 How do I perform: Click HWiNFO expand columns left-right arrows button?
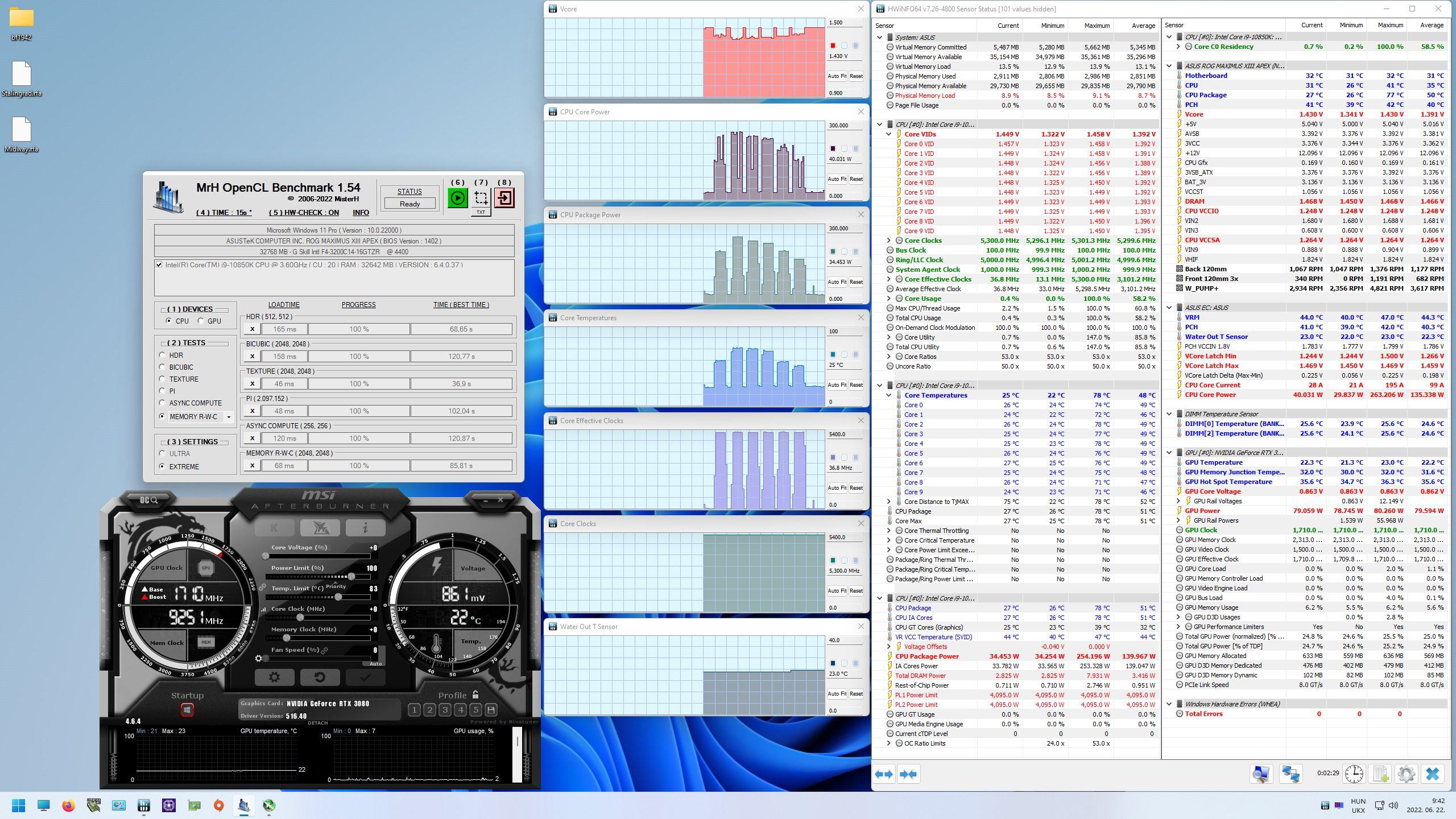tap(884, 774)
